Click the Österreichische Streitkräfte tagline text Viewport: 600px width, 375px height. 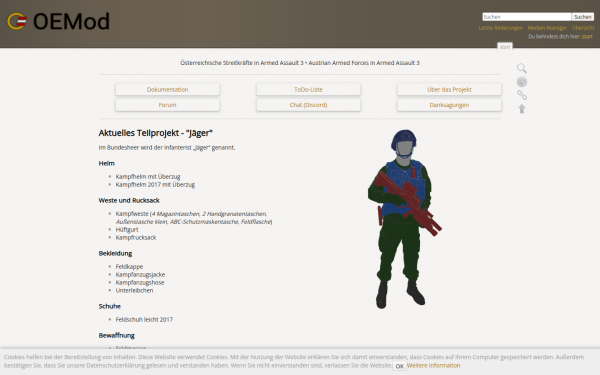[300, 63]
